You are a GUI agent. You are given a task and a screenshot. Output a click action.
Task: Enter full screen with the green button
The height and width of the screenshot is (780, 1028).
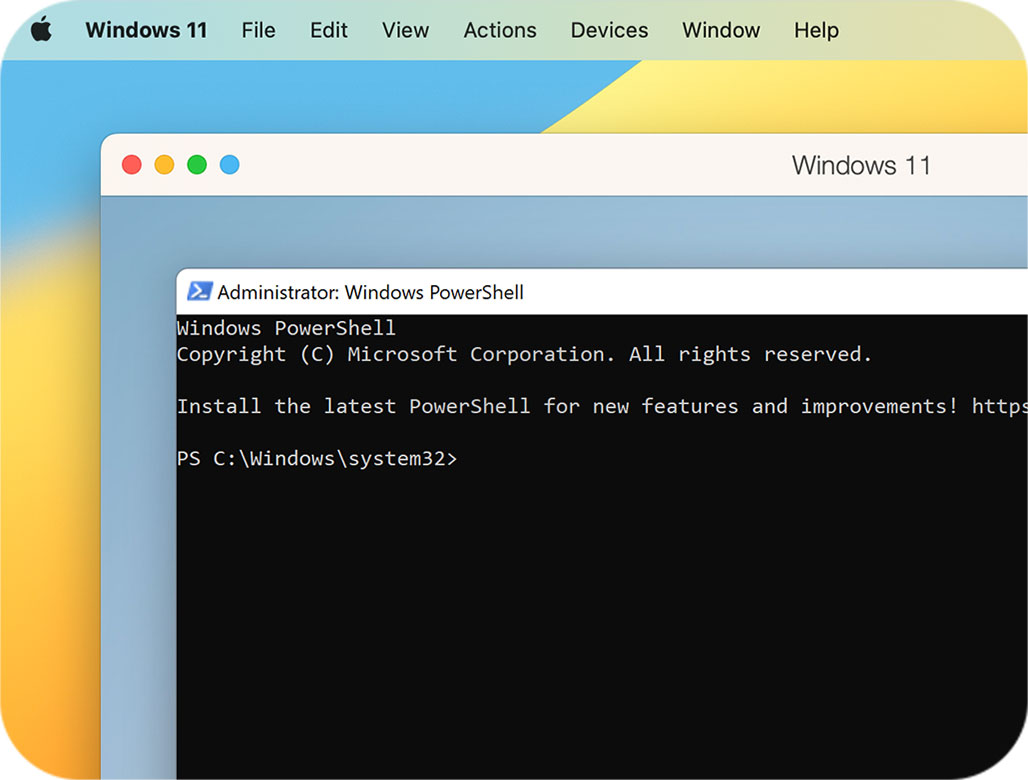pos(197,165)
